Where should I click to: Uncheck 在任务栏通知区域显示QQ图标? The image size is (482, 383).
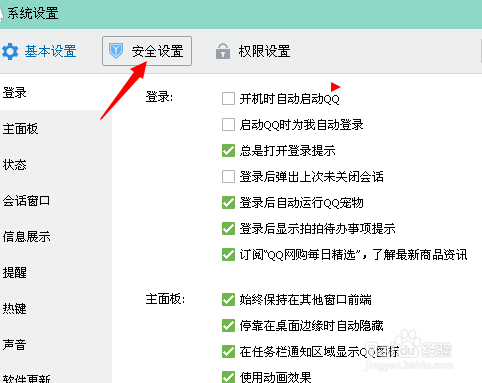tap(228, 351)
